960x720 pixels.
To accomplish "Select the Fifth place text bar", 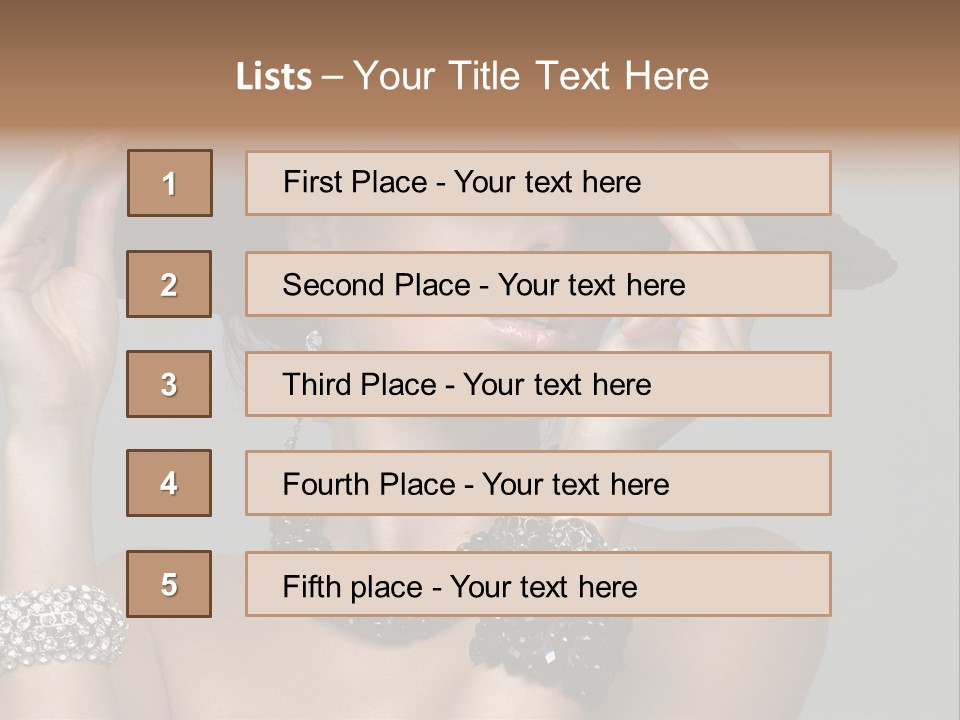I will click(x=538, y=583).
